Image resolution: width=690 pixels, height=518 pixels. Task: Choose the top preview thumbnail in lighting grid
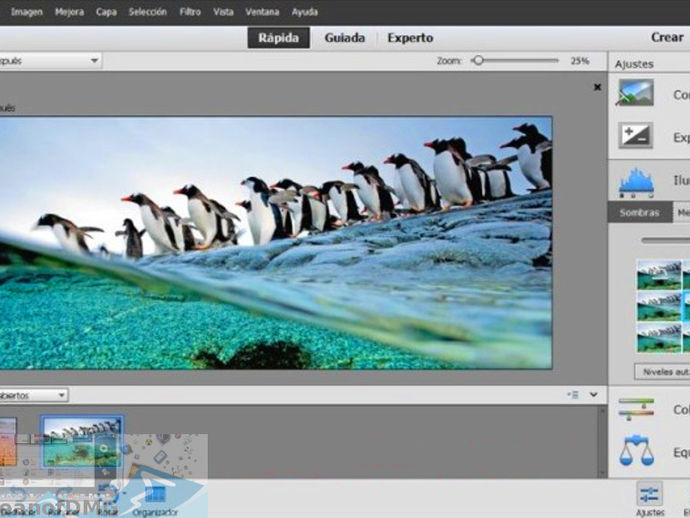(x=659, y=275)
